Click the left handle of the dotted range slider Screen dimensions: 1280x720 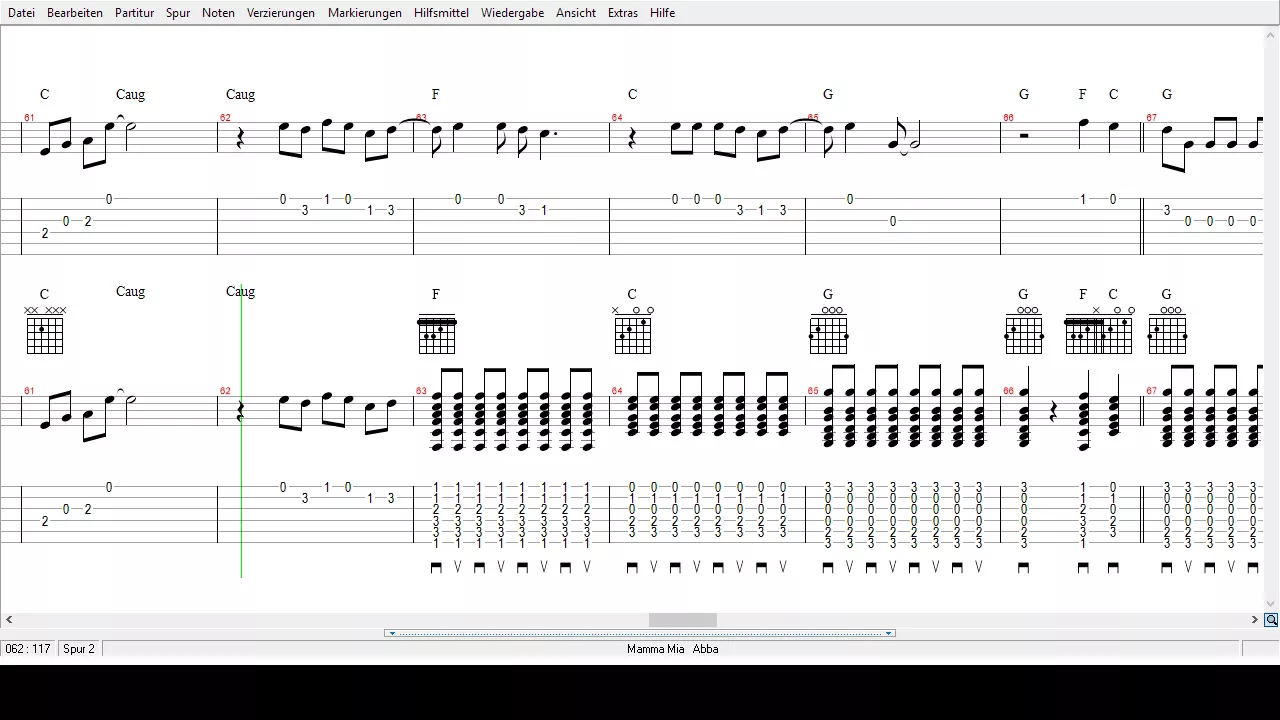click(392, 633)
